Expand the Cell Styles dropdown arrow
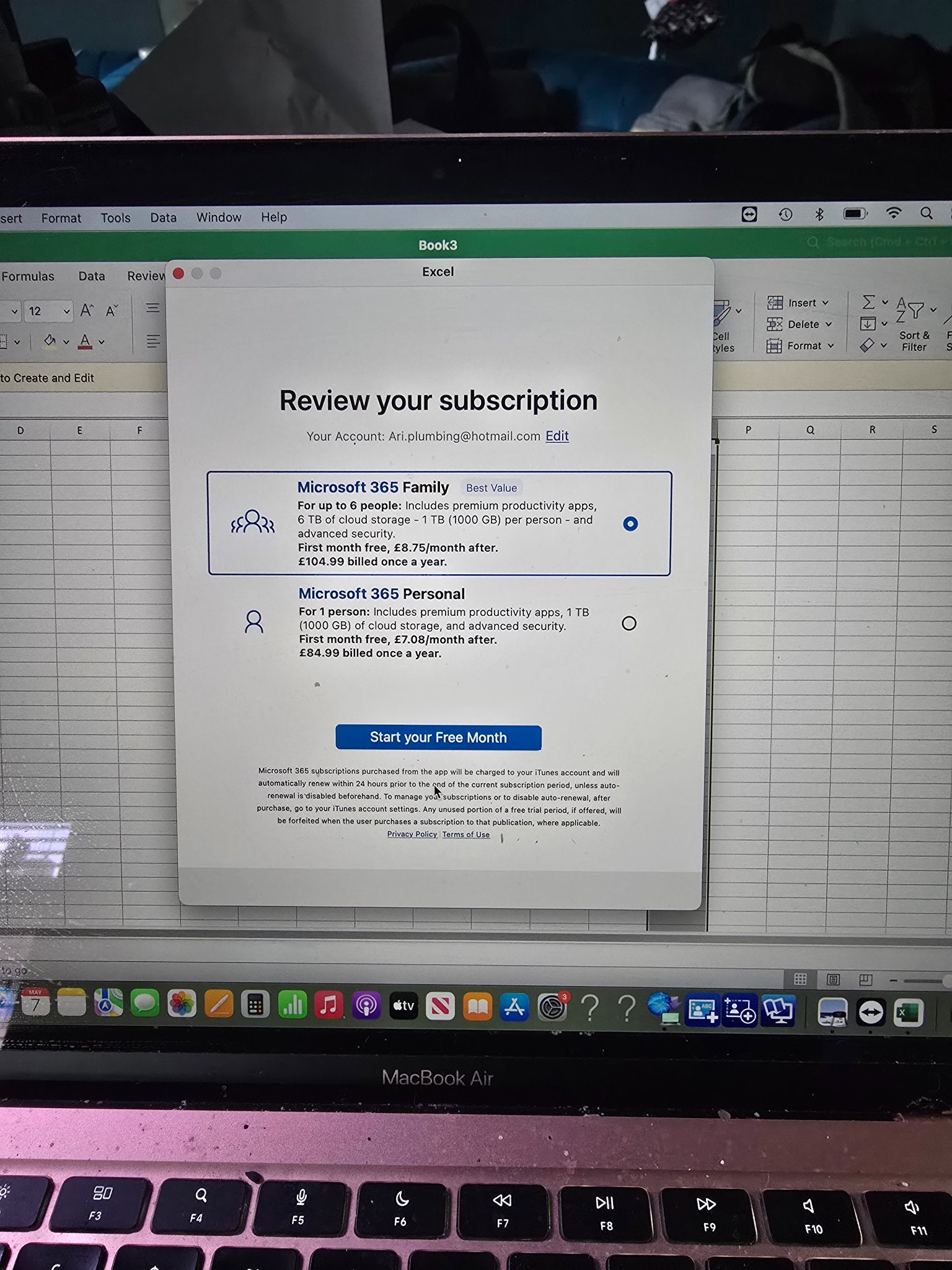The width and height of the screenshot is (952, 1270). click(739, 311)
